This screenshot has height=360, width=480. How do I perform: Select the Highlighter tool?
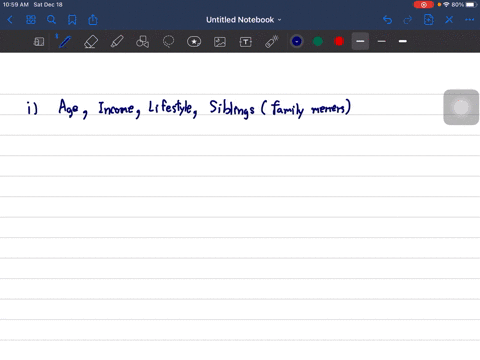tap(117, 42)
